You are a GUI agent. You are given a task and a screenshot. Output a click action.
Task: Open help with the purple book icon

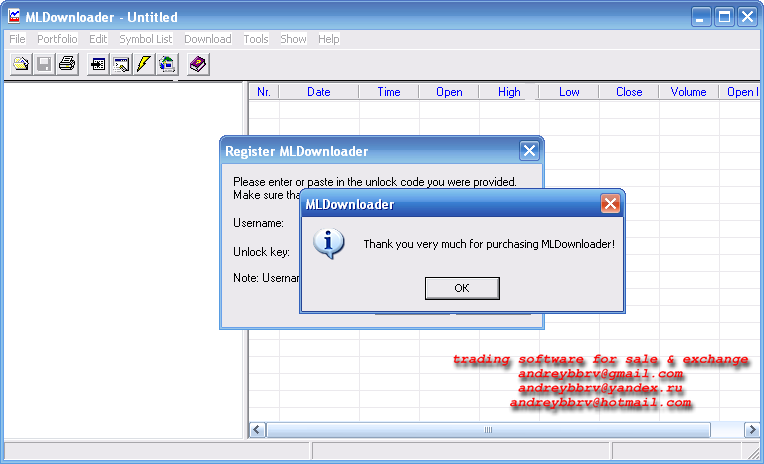(x=198, y=64)
